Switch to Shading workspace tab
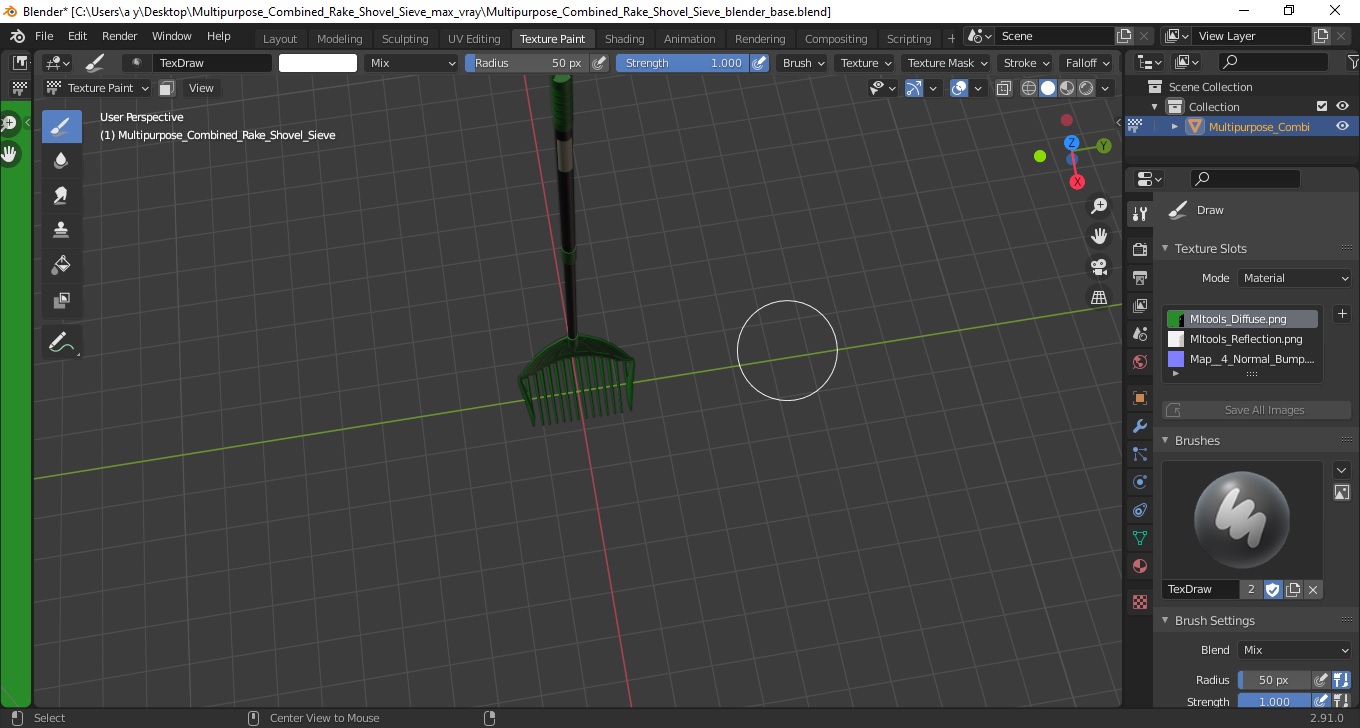 pyautogui.click(x=624, y=38)
